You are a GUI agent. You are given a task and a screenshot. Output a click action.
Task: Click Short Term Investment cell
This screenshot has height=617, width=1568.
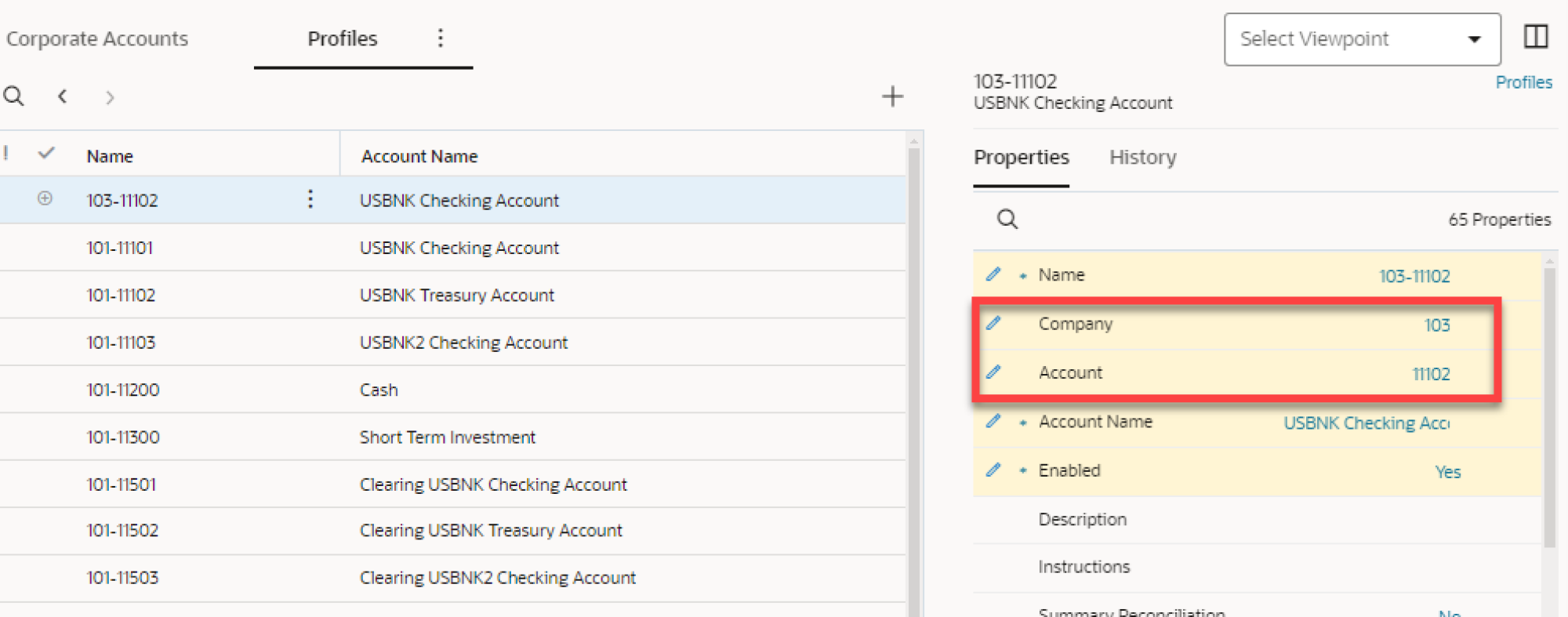(448, 437)
